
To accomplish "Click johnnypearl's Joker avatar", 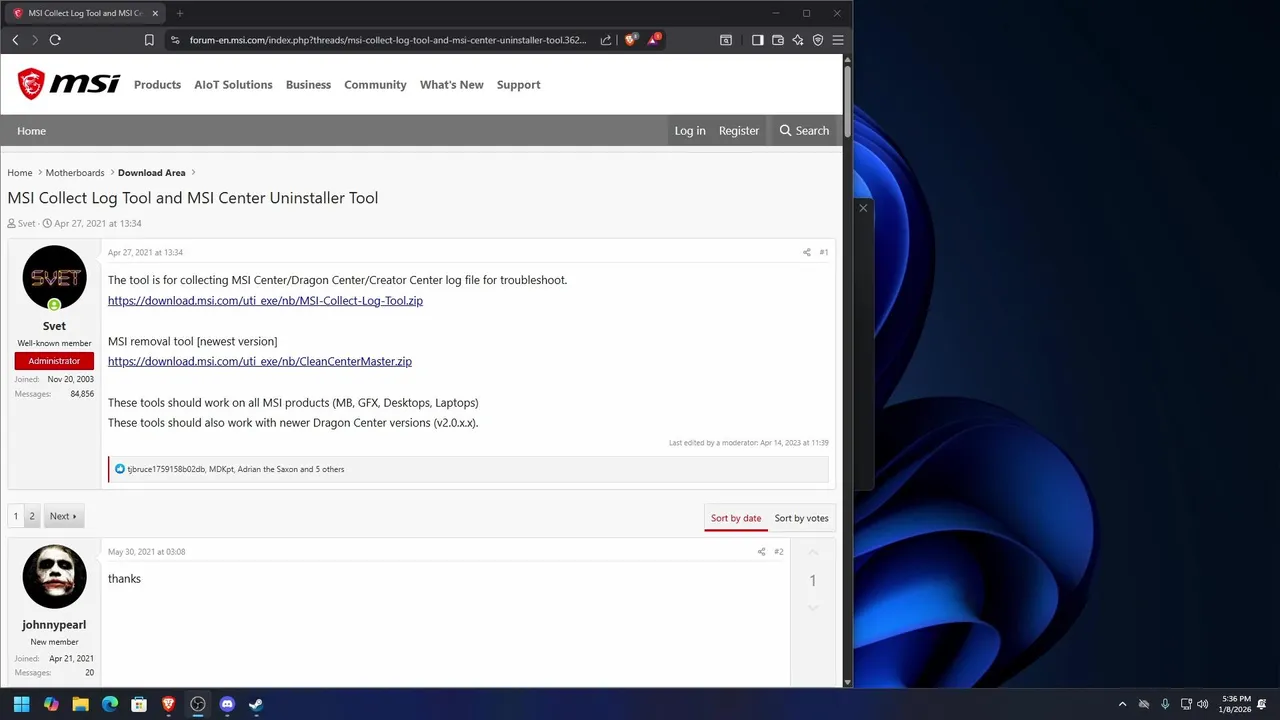I will coord(54,576).
